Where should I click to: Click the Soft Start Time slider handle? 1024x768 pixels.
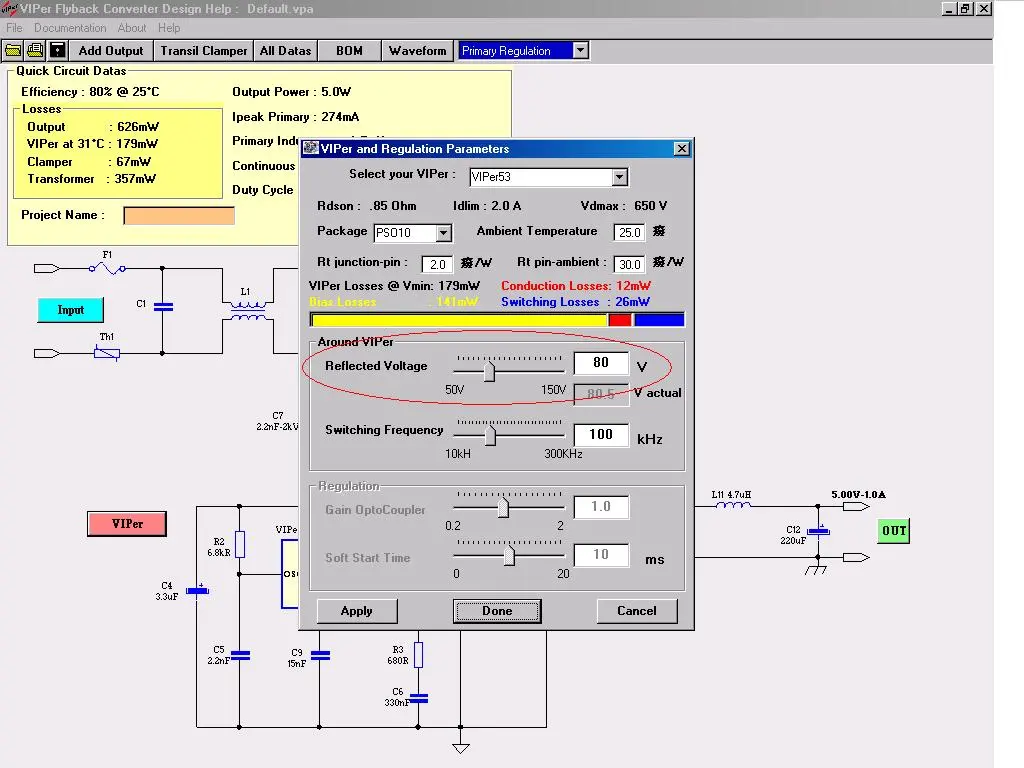tap(509, 556)
